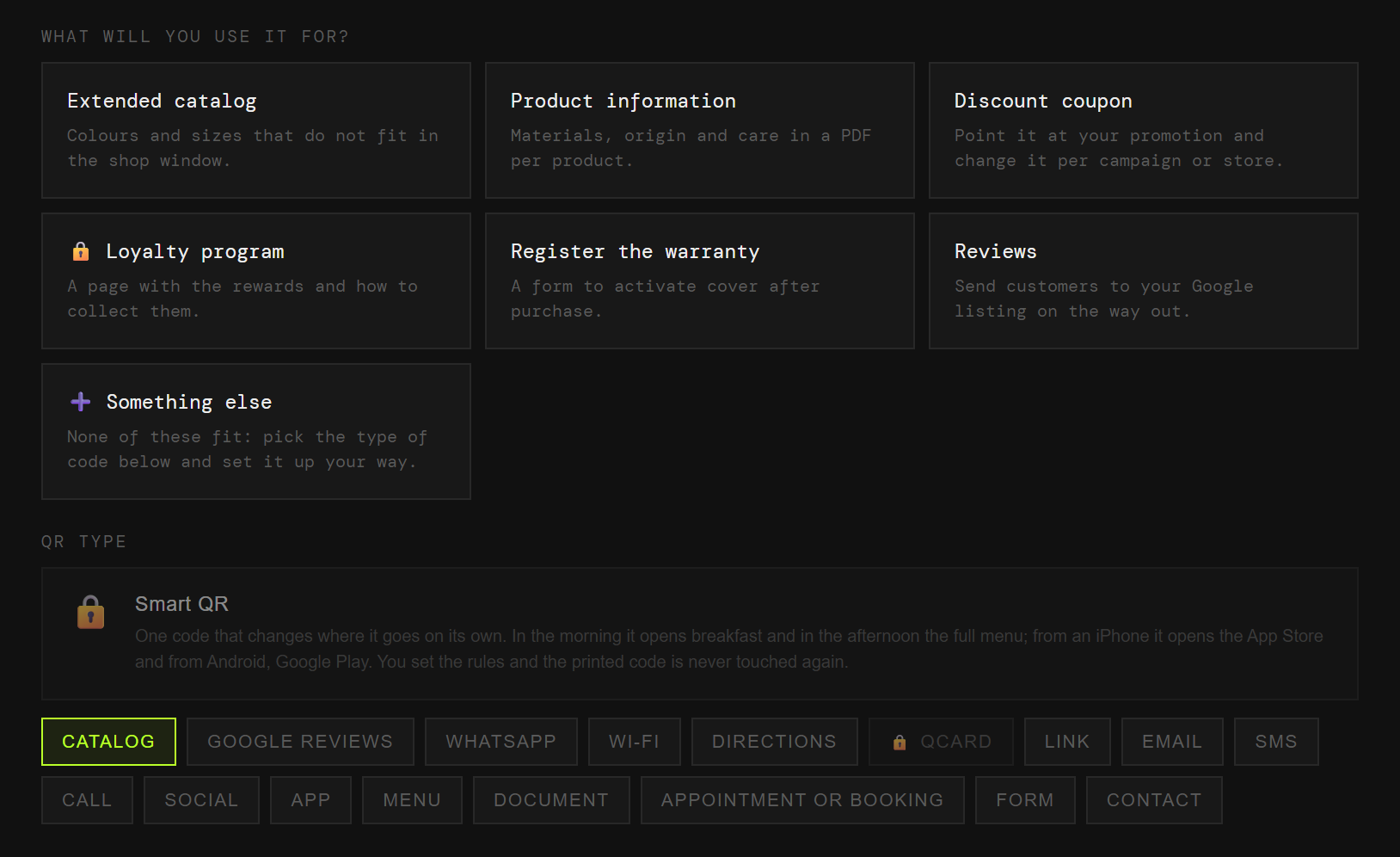Choose the Register the warranty card
Viewport: 1400px width, 857px height.
(x=700, y=281)
